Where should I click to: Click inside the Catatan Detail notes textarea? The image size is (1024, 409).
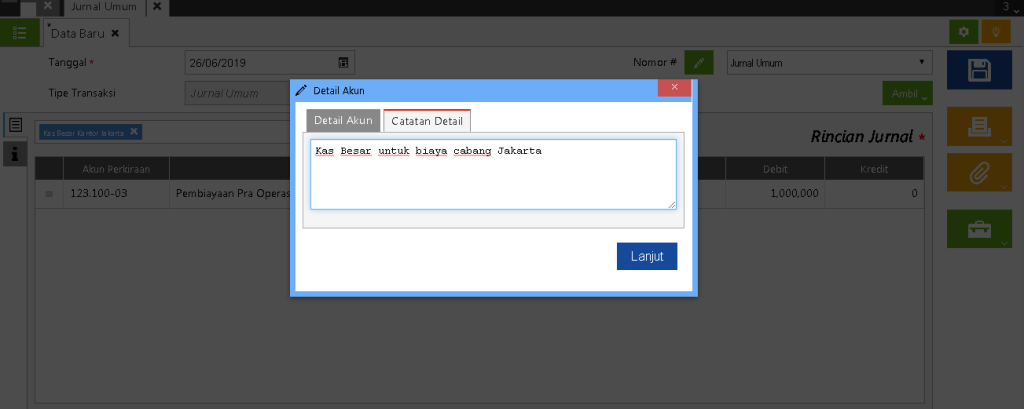tap(493, 175)
